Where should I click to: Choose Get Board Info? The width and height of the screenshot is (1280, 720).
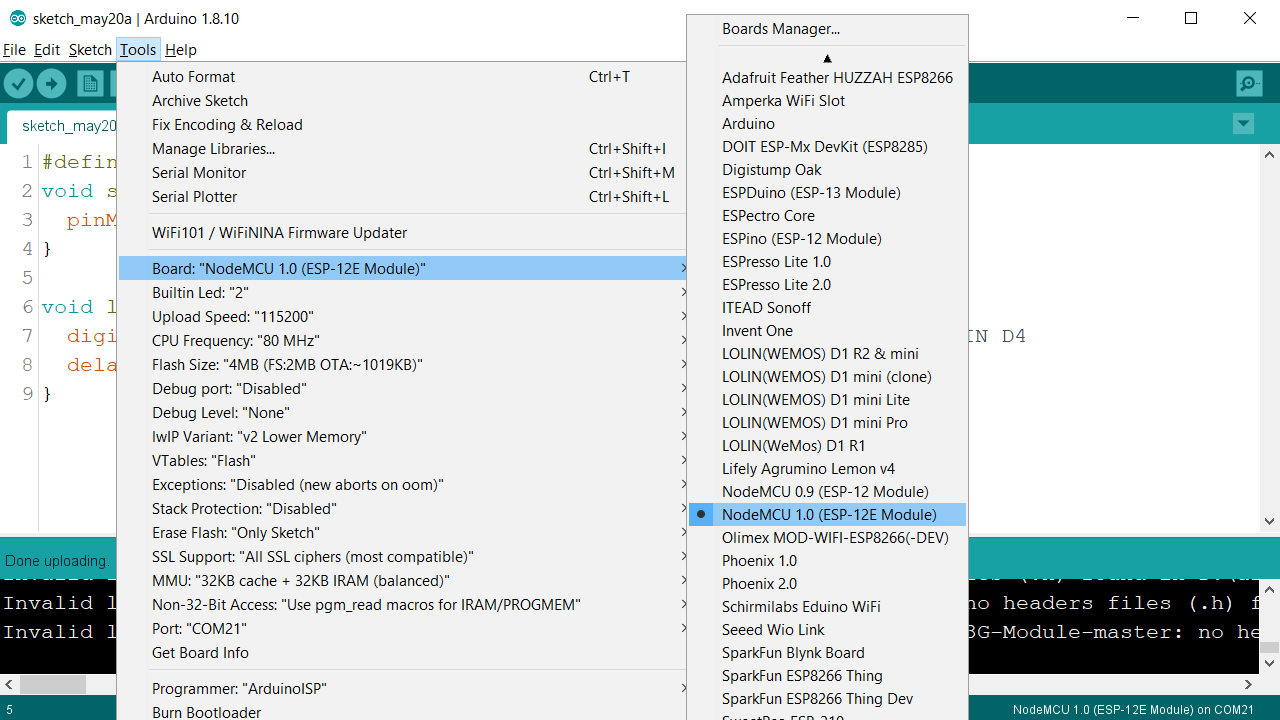coord(404,652)
